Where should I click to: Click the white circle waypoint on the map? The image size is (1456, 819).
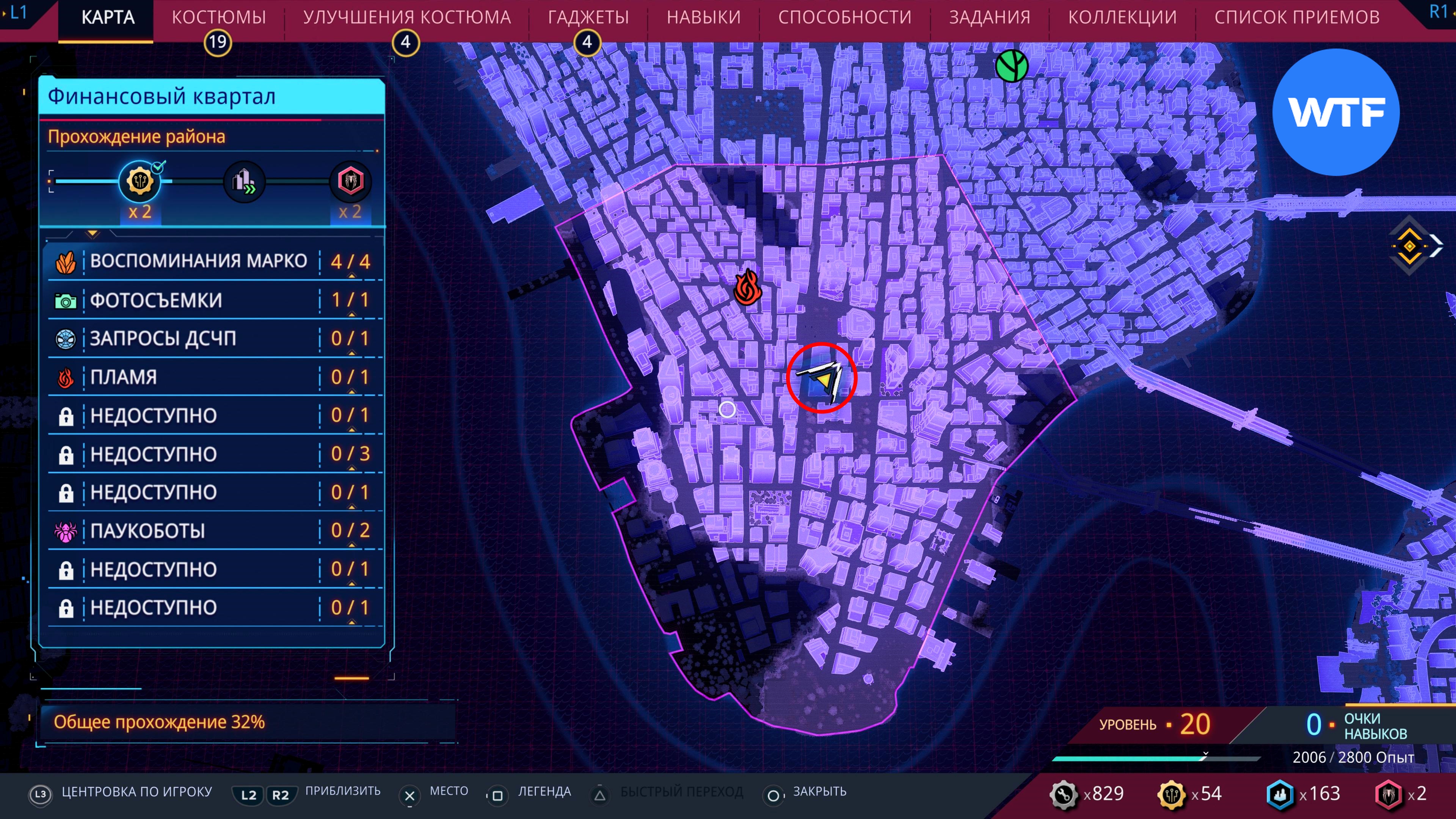click(727, 409)
